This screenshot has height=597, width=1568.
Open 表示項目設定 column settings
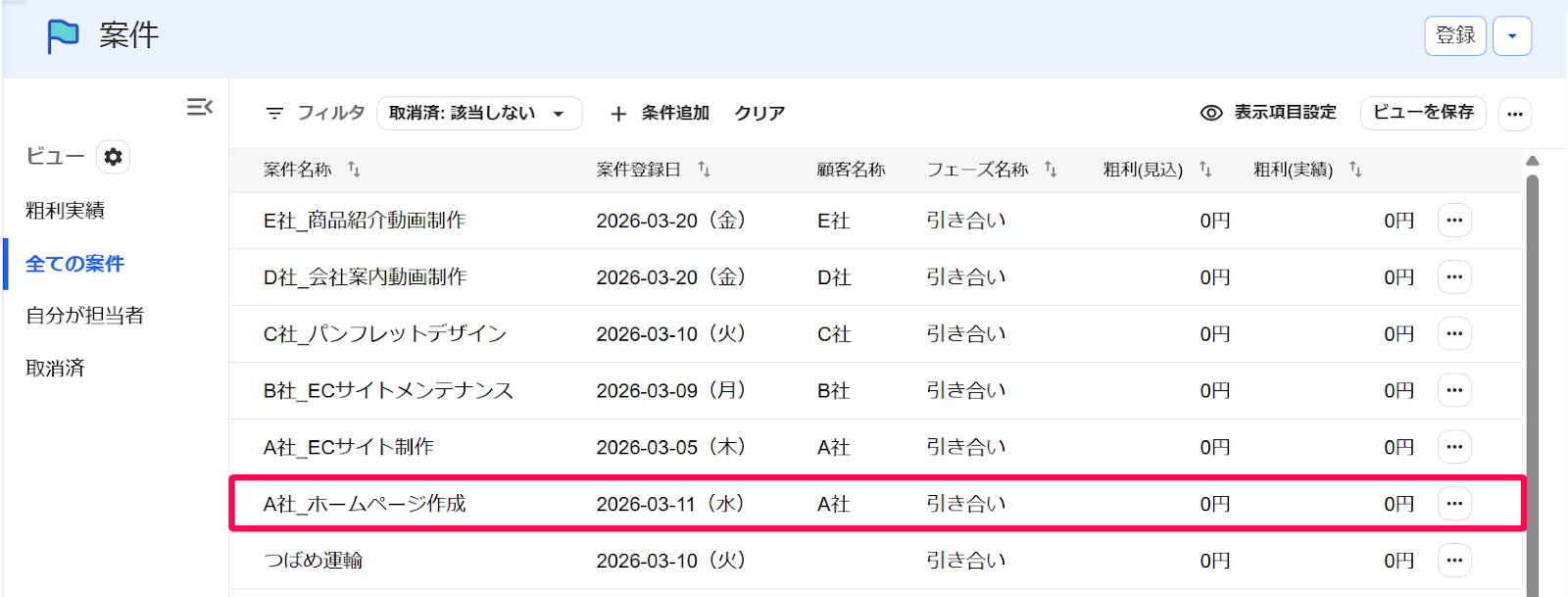click(x=1285, y=113)
